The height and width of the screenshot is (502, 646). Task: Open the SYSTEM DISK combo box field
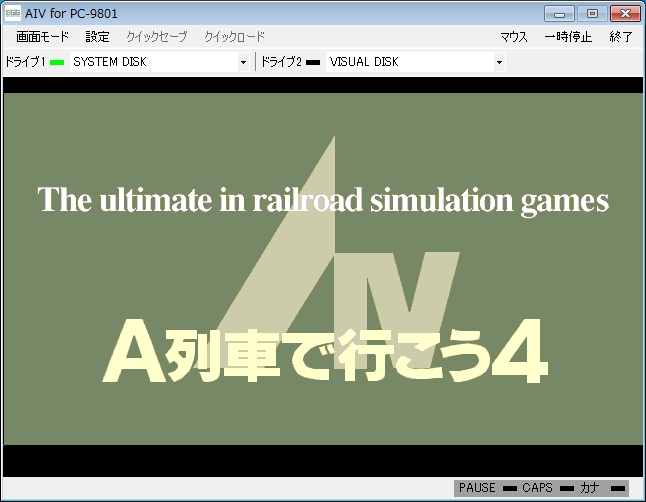point(152,63)
